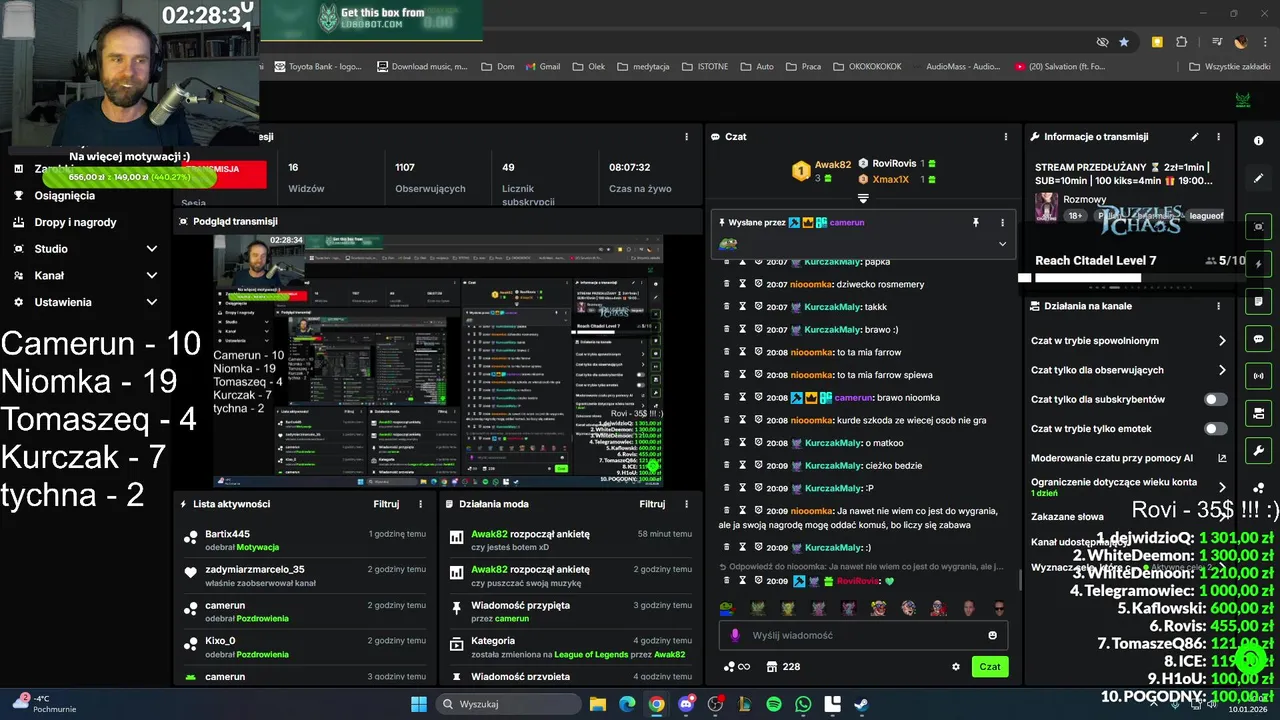Open WhatsApp from the taskbar
Viewport: 1280px width, 720px height.
point(803,704)
